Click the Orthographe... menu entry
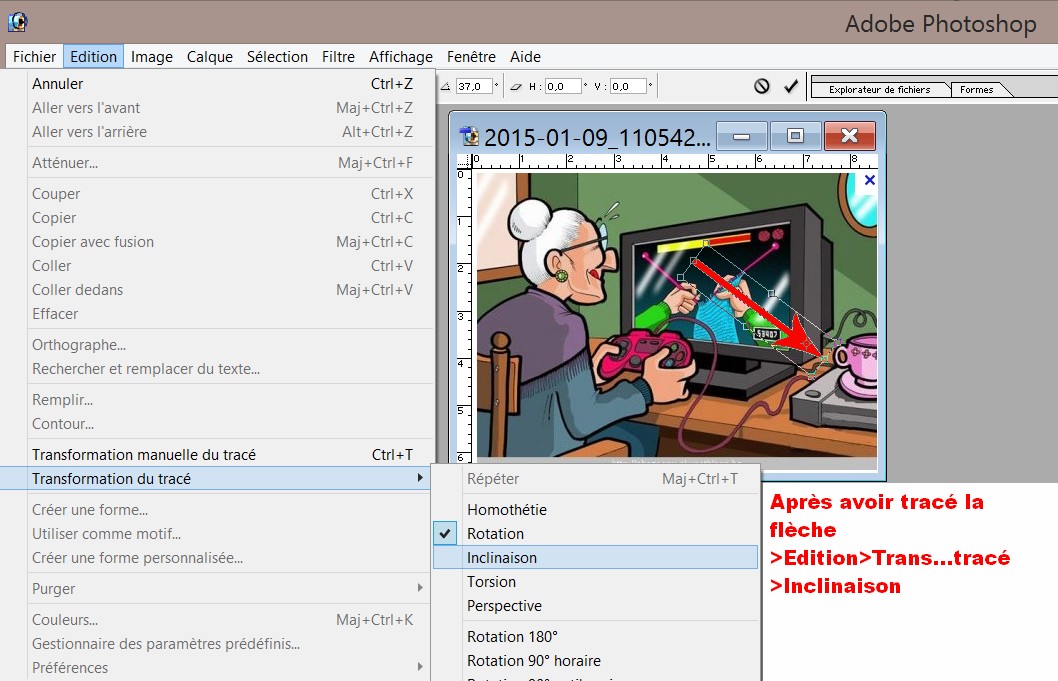 (x=217, y=345)
